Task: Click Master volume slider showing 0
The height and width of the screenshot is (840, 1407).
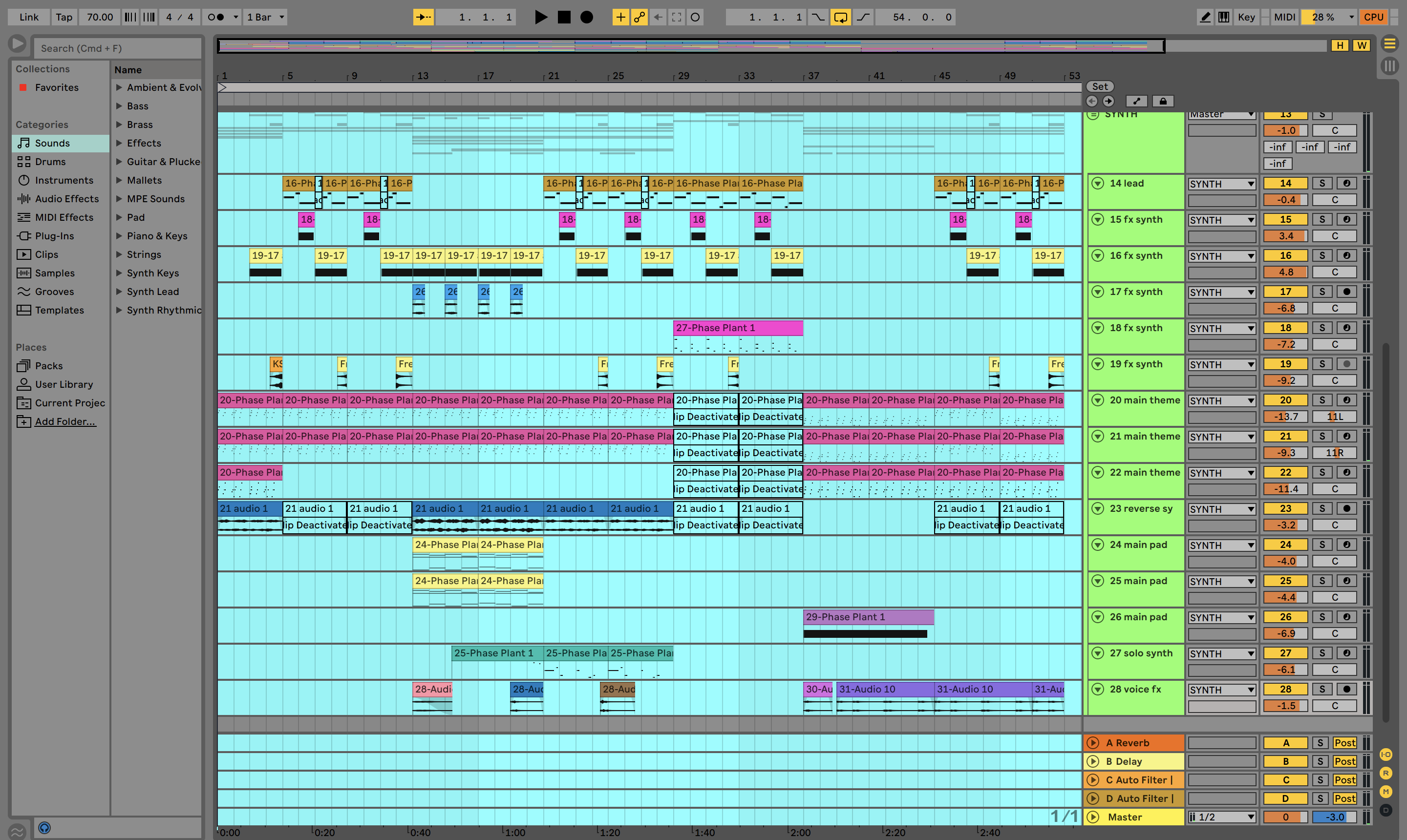Action: click(x=1286, y=818)
